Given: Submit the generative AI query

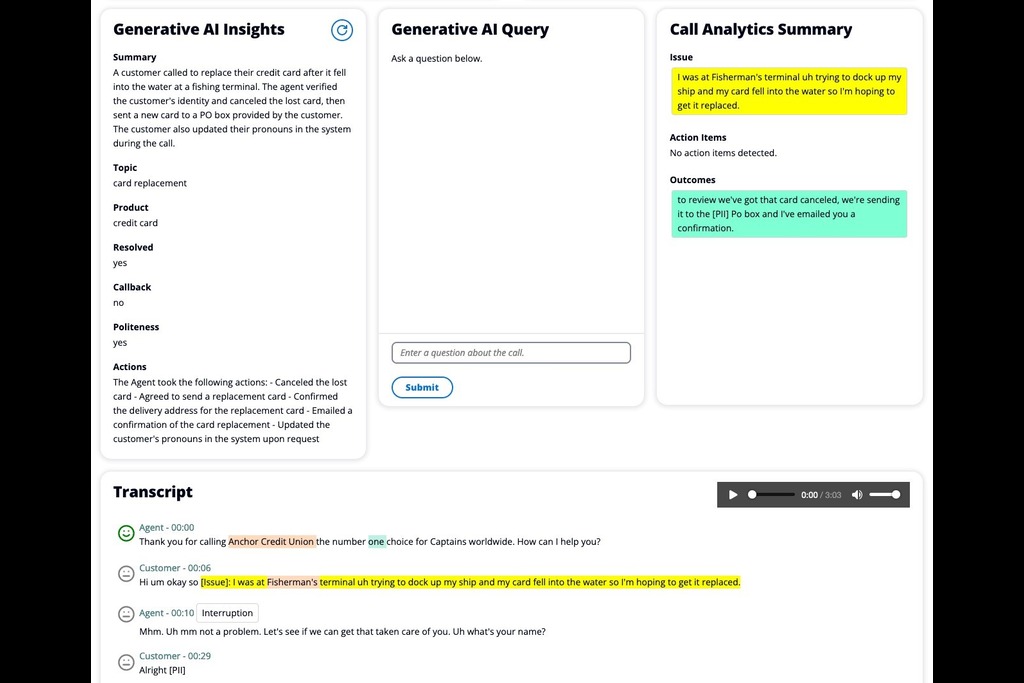Looking at the screenshot, I should coord(422,387).
